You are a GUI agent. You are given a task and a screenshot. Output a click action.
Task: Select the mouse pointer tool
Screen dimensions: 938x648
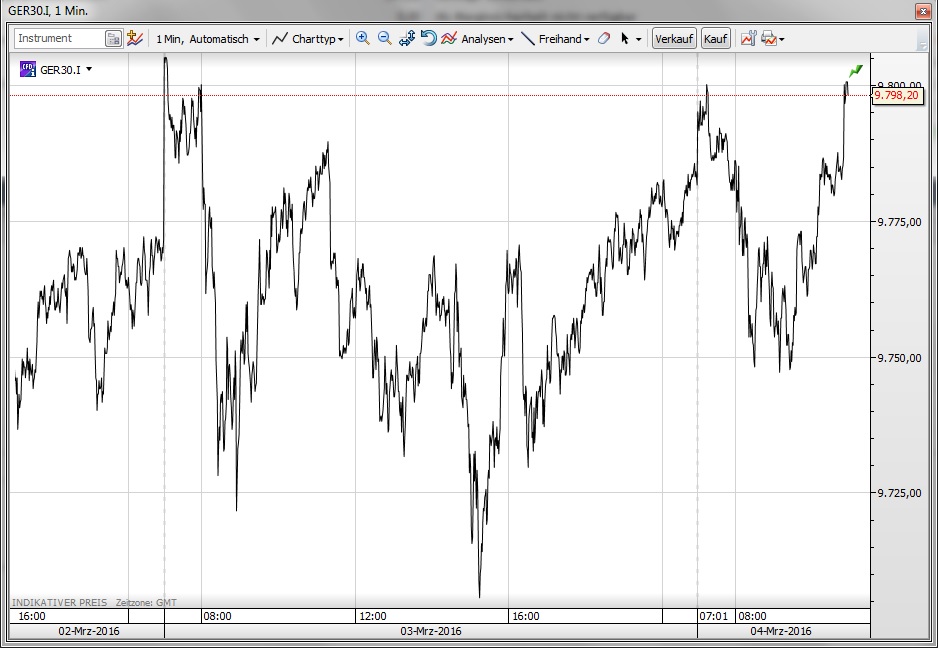[x=626, y=39]
